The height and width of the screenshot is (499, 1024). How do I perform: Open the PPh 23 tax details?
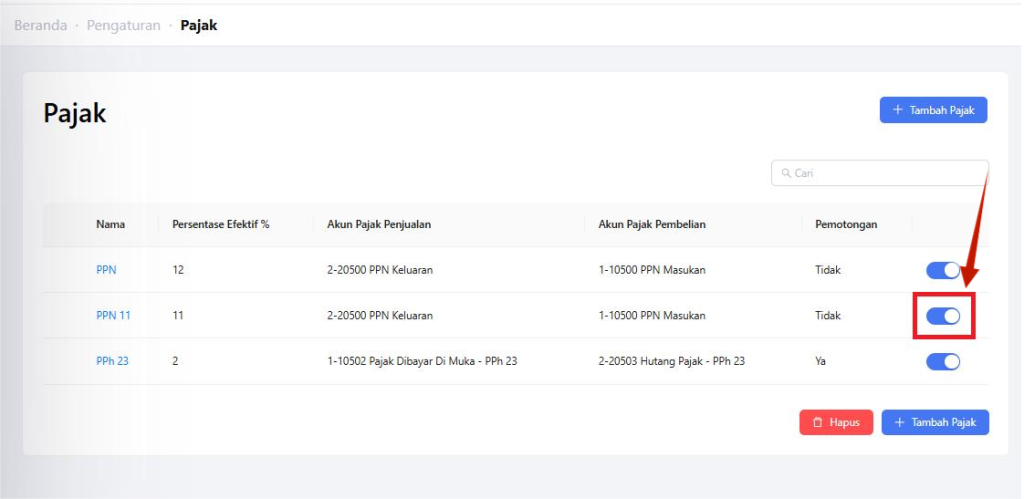click(x=112, y=362)
